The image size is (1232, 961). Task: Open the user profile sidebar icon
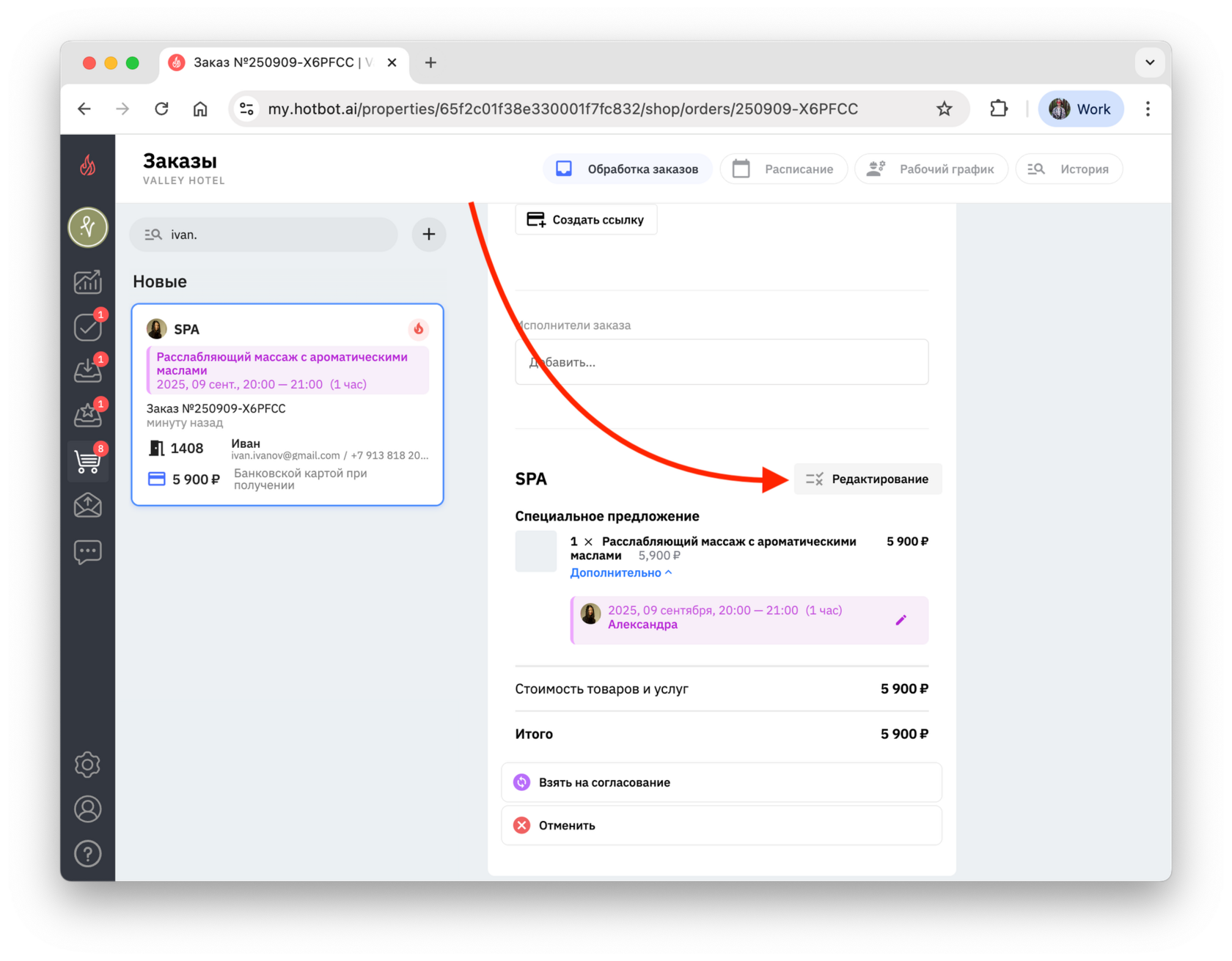point(88,809)
